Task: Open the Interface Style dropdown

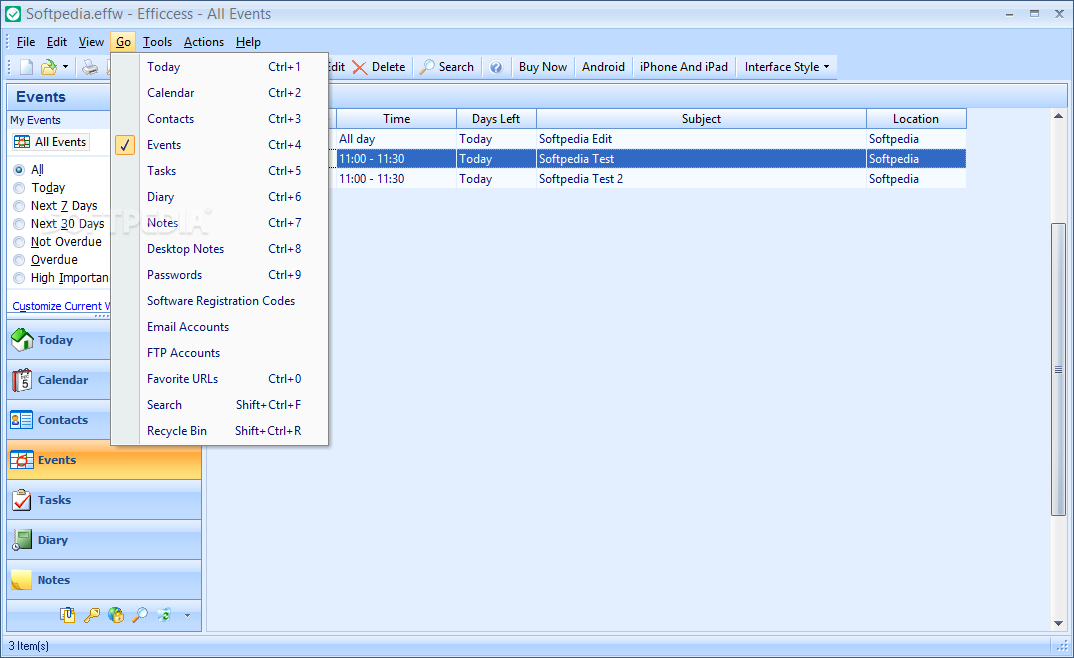Action: [786, 66]
